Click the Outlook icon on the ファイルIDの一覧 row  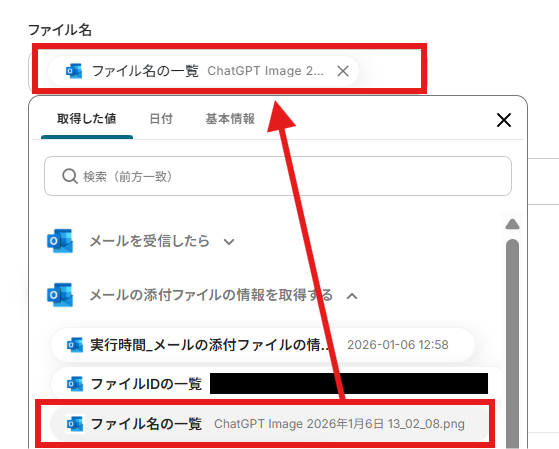coord(75,384)
